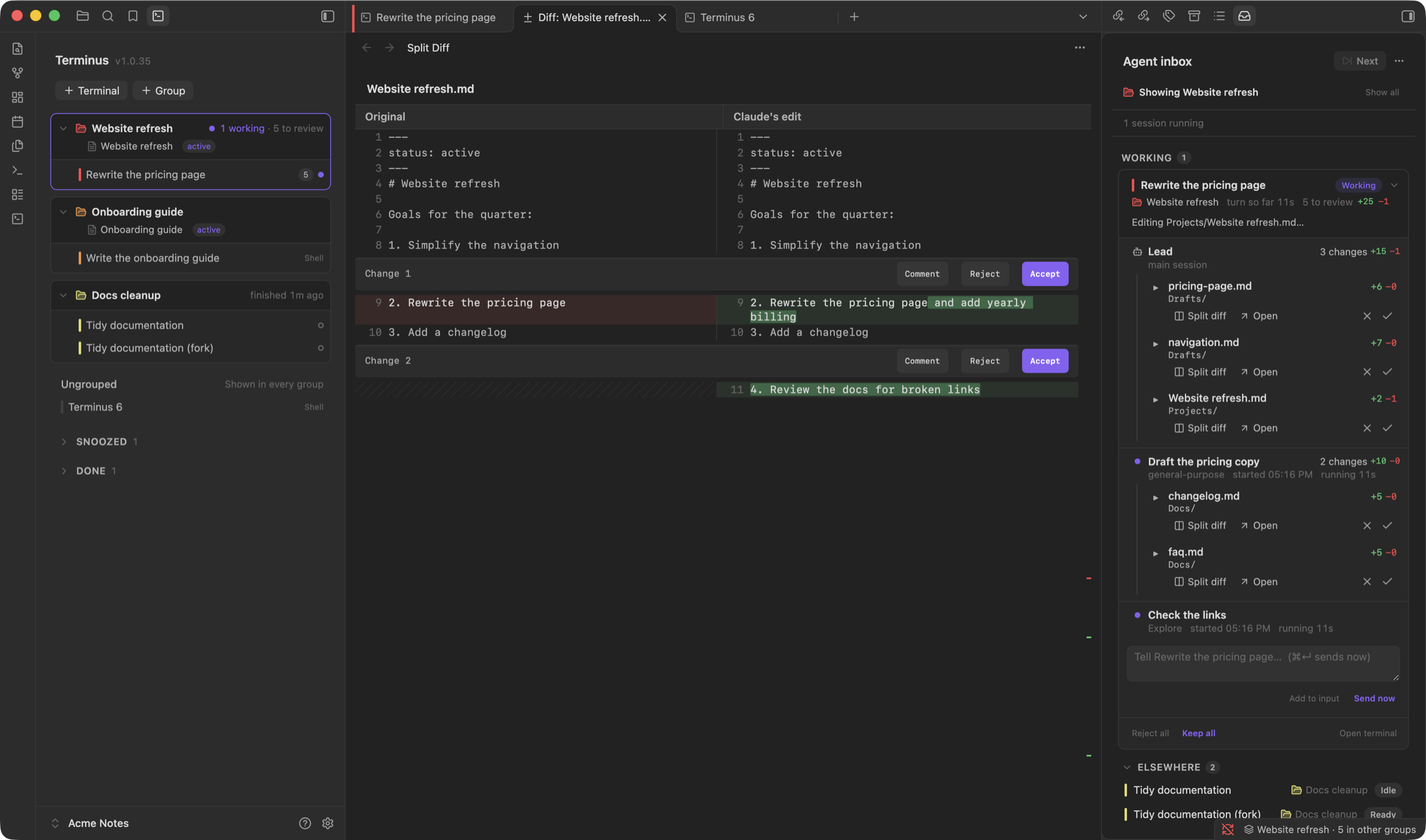1426x840 pixels.
Task: Click the agent inbox tray icon
Action: (1244, 16)
